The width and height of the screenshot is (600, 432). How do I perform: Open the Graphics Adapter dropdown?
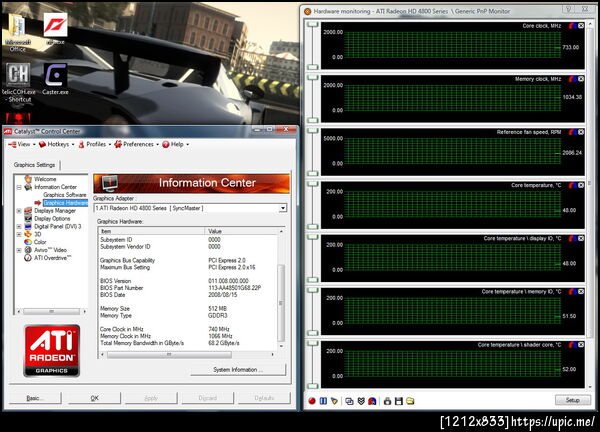coord(283,208)
